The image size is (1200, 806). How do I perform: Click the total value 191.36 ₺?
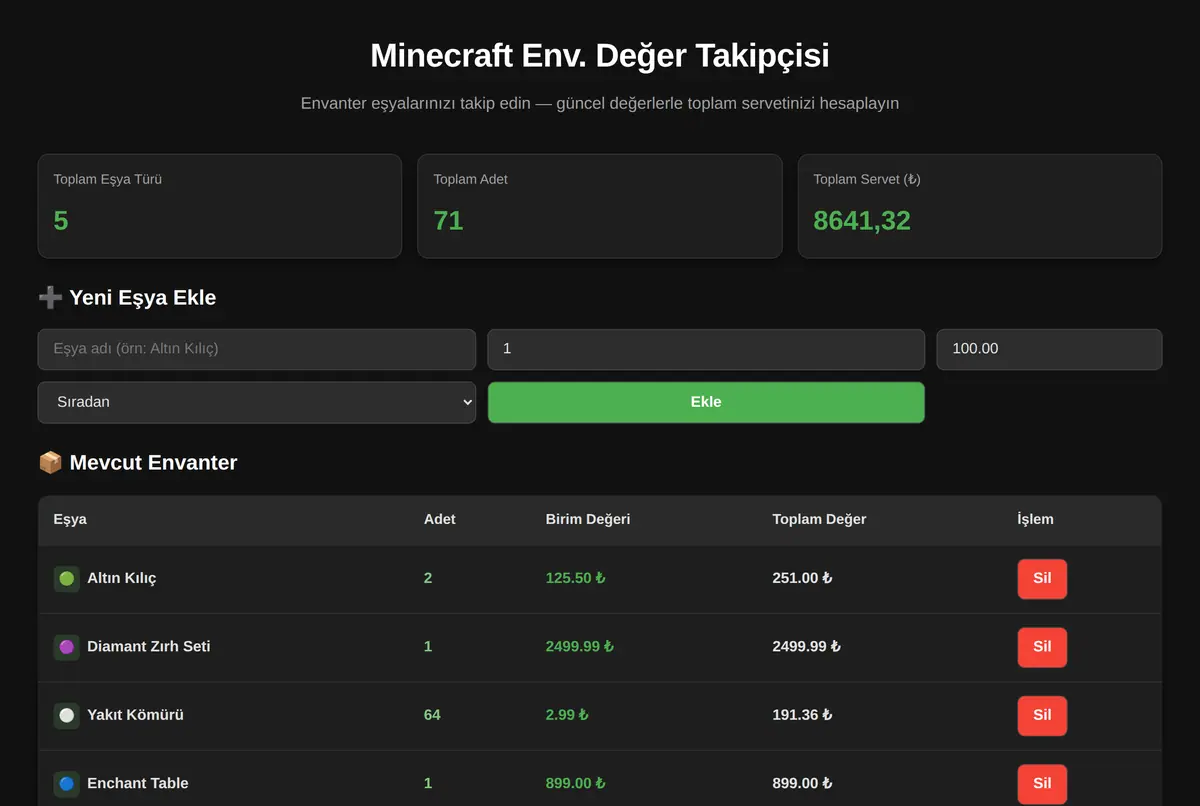coord(802,715)
